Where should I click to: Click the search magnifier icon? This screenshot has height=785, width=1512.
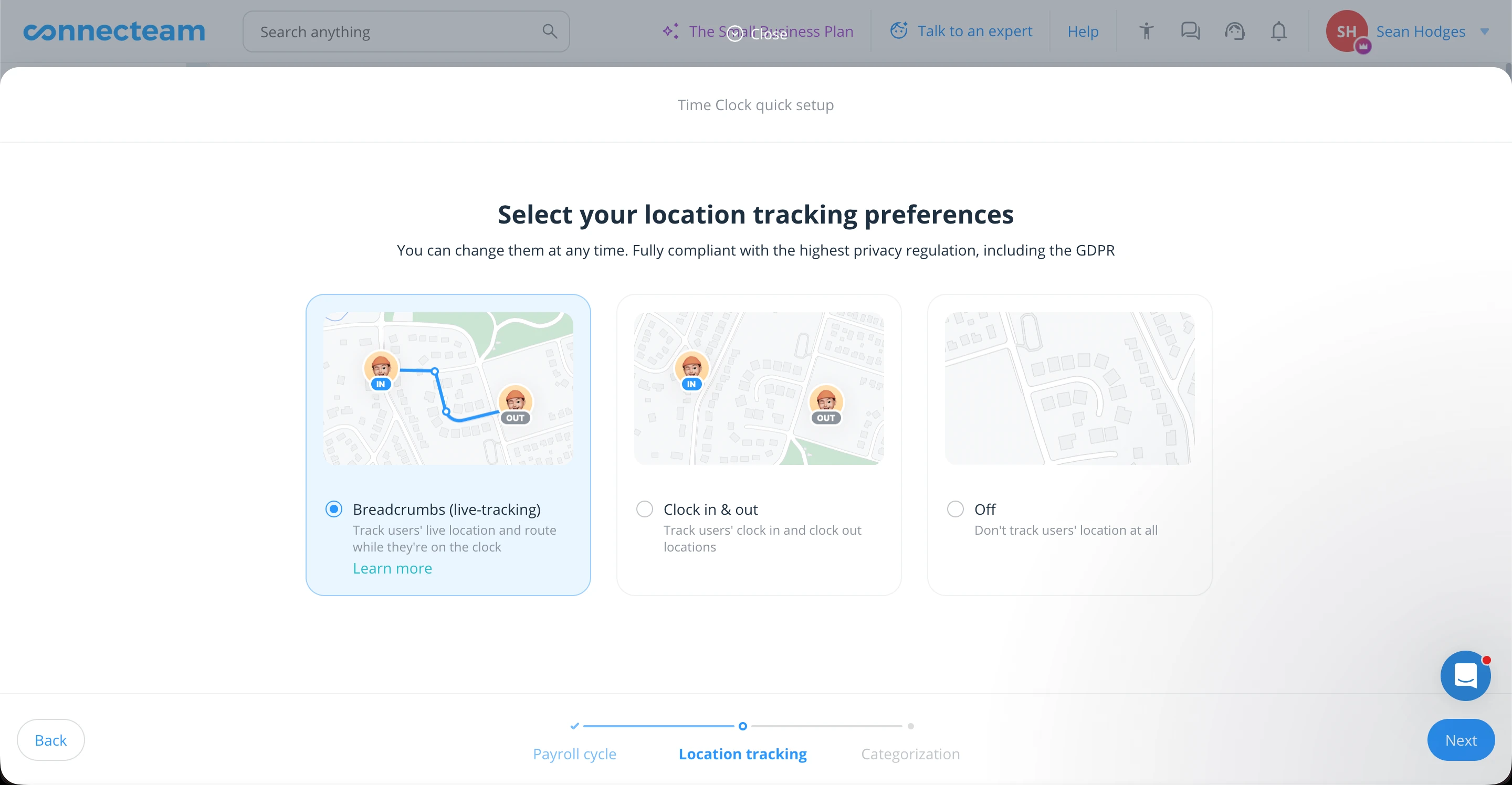(x=550, y=31)
